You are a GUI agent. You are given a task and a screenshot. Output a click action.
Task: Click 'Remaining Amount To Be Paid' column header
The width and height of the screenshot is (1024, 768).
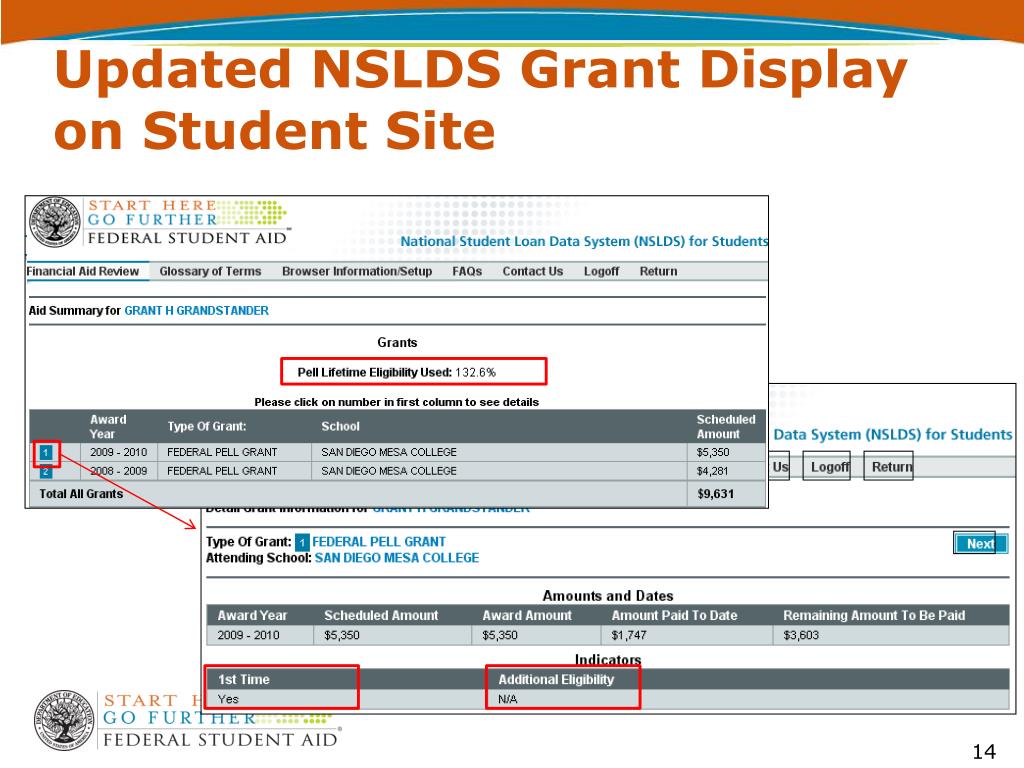pyautogui.click(x=874, y=615)
